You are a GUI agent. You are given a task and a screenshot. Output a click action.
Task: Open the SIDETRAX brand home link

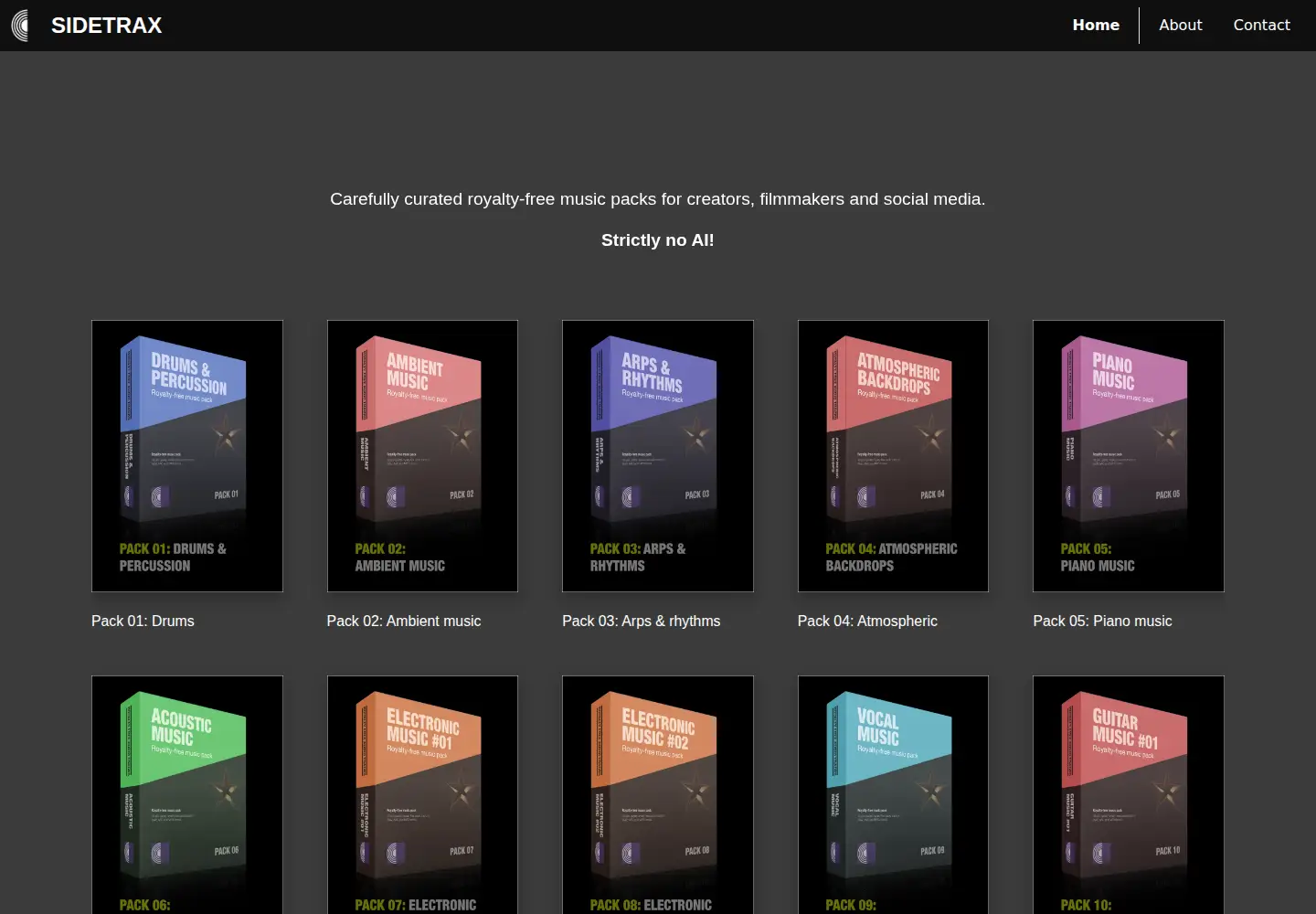click(106, 26)
